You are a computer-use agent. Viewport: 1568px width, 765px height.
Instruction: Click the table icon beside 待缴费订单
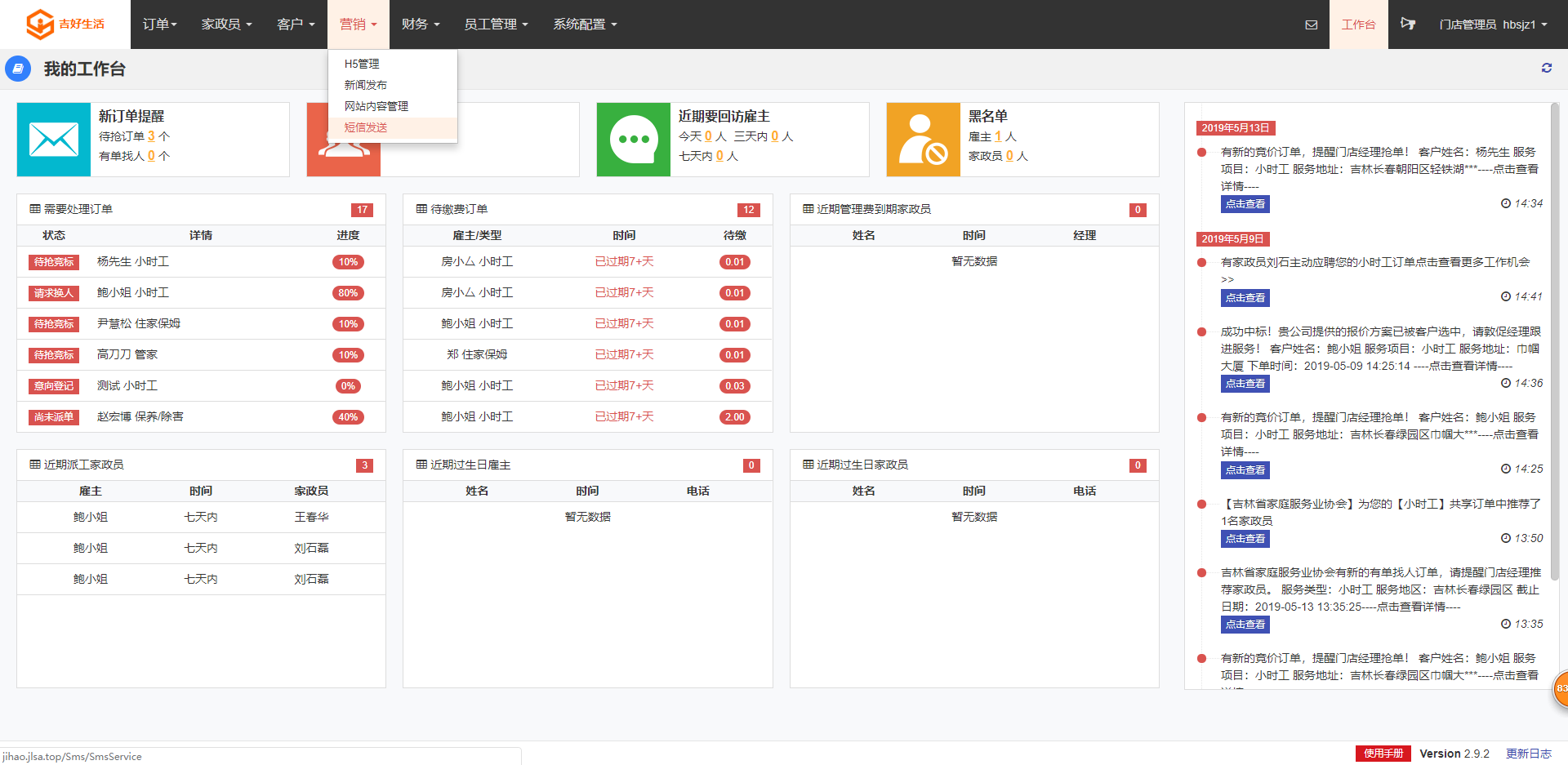click(421, 209)
